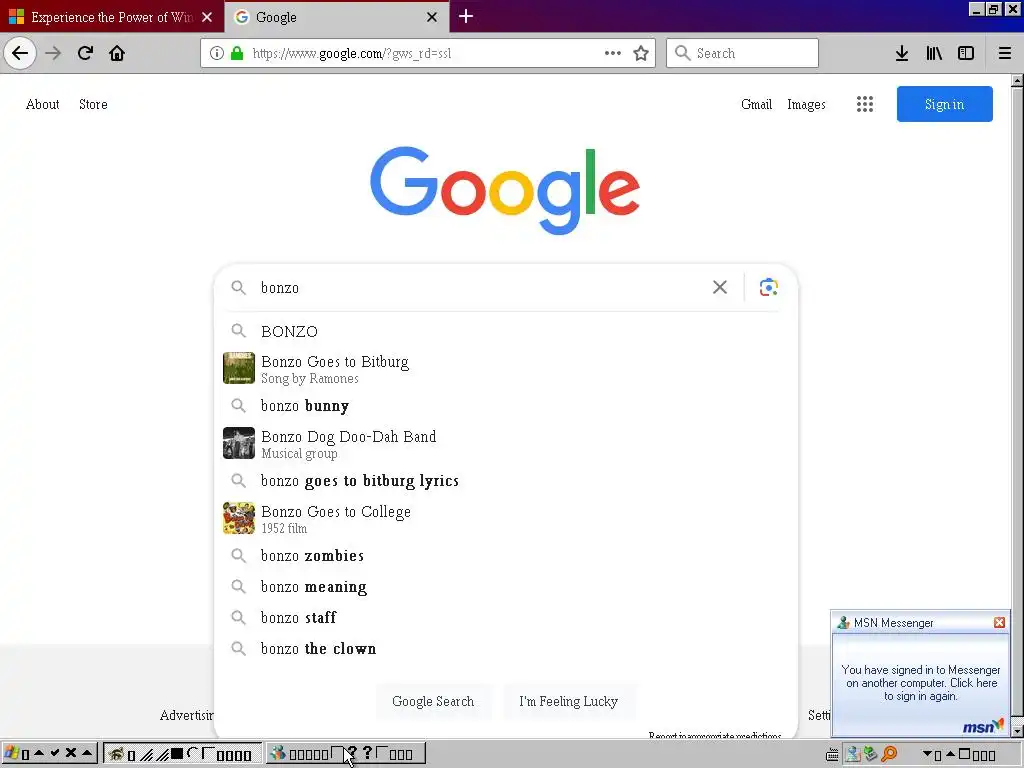Close the Google tab
Image resolution: width=1024 pixels, height=768 pixels.
432,17
